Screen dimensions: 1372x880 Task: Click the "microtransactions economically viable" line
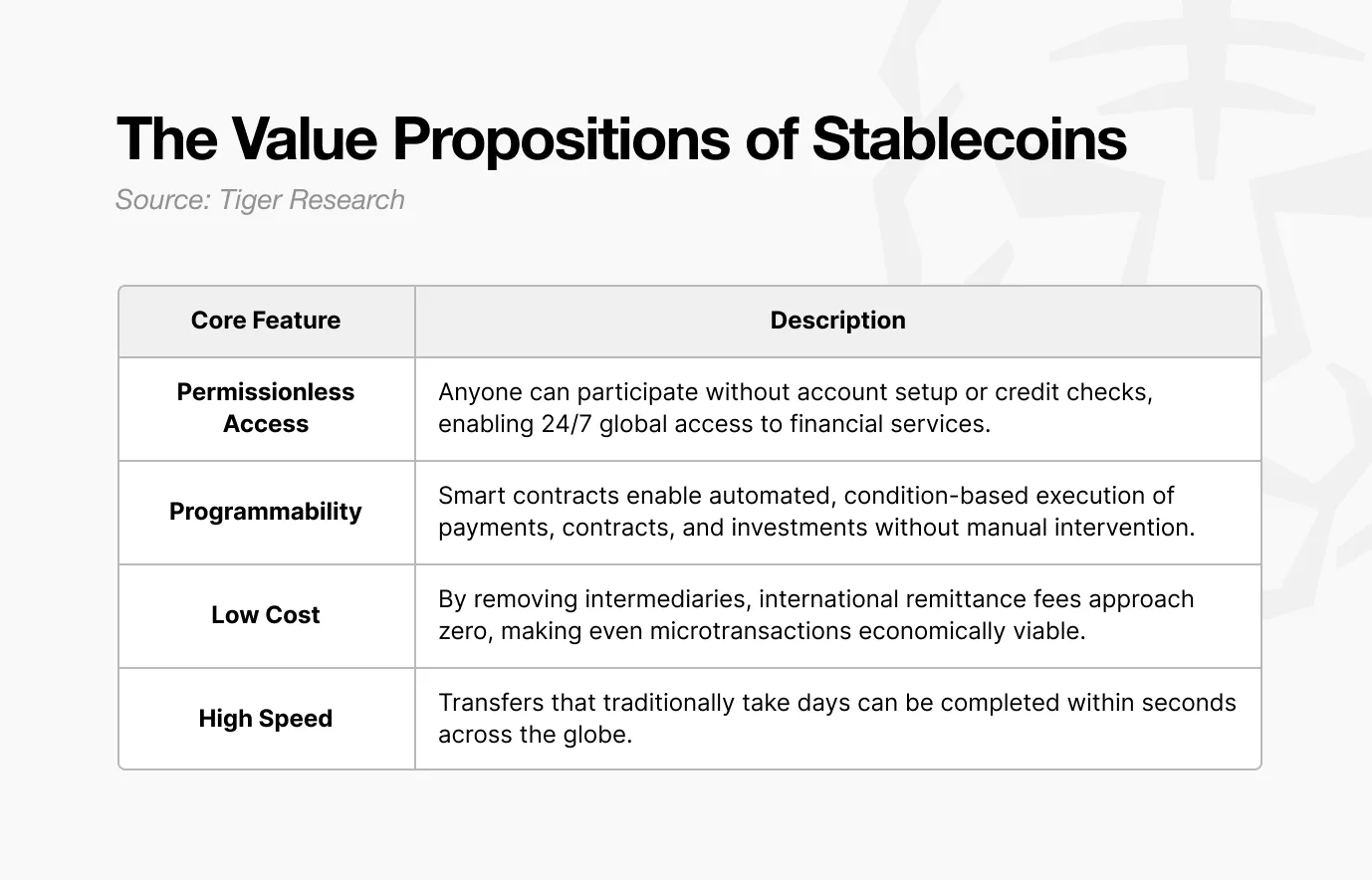[x=762, y=631]
